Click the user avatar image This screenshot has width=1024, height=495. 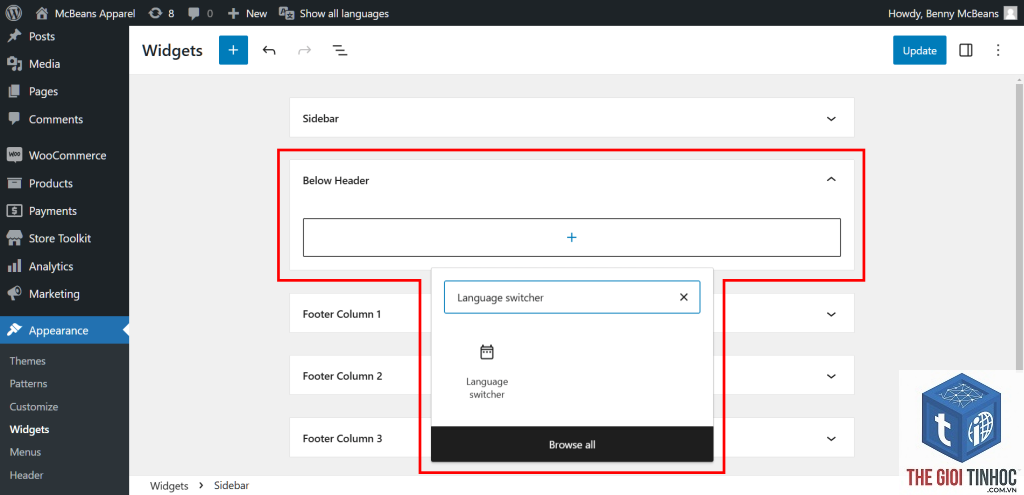coord(1010,13)
